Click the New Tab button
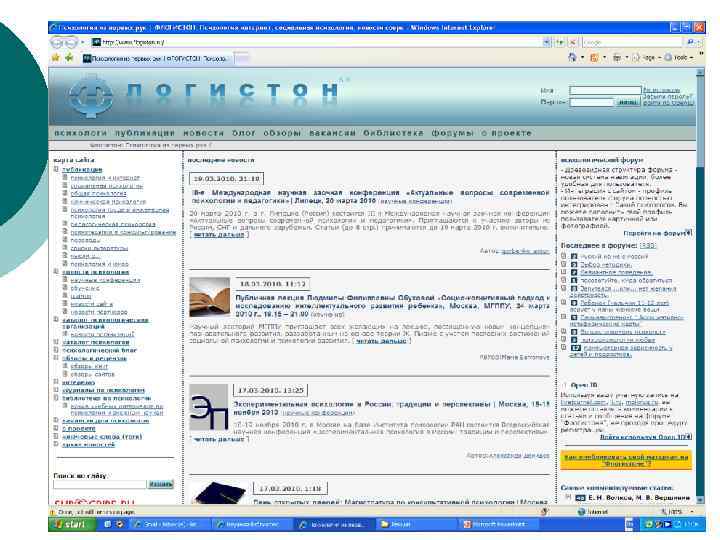This screenshot has width=720, height=540. pyautogui.click(x=242, y=58)
